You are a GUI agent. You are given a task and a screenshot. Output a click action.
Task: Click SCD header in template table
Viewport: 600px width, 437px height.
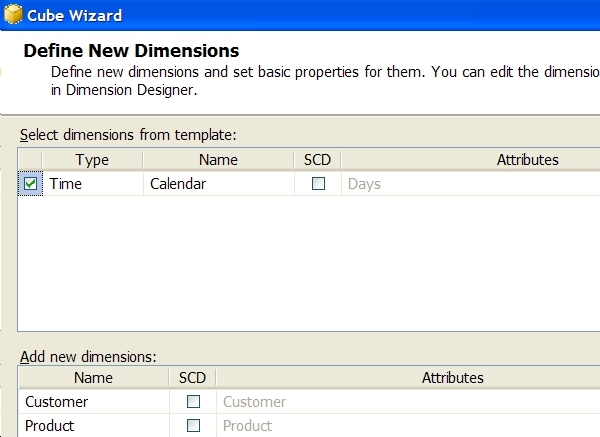click(x=317, y=160)
